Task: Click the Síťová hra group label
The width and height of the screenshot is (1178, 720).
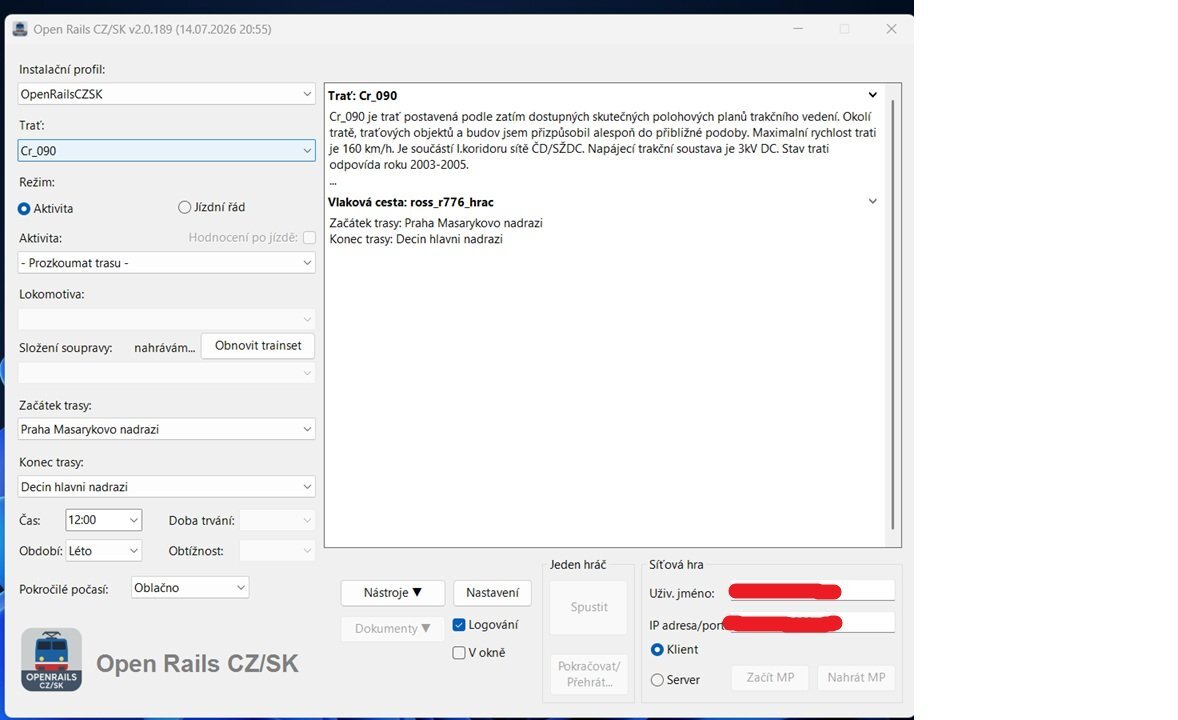Action: (676, 564)
